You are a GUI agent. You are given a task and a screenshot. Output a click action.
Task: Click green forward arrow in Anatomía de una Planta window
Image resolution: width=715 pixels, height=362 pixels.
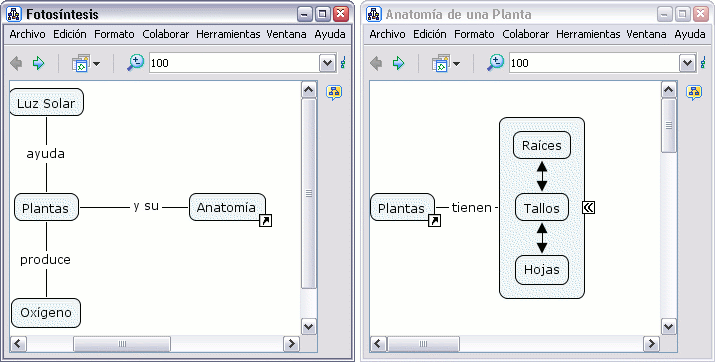[x=399, y=63]
